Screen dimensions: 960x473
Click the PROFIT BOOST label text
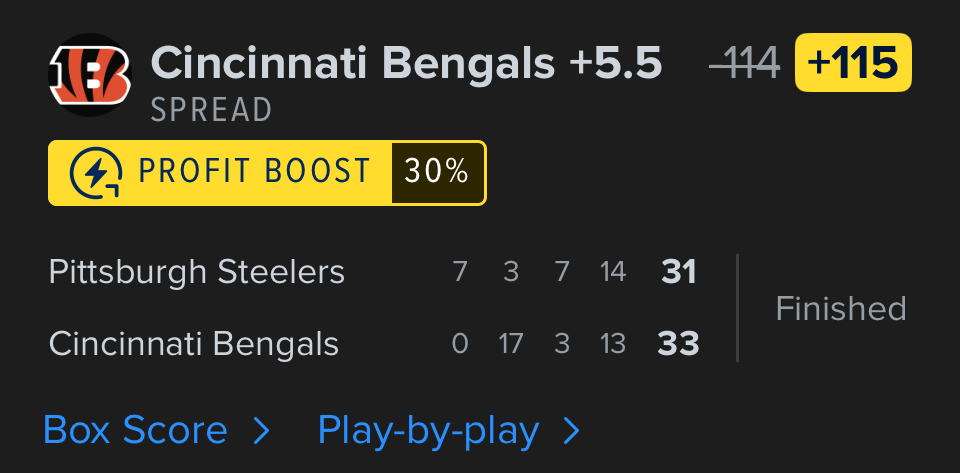[x=254, y=172]
